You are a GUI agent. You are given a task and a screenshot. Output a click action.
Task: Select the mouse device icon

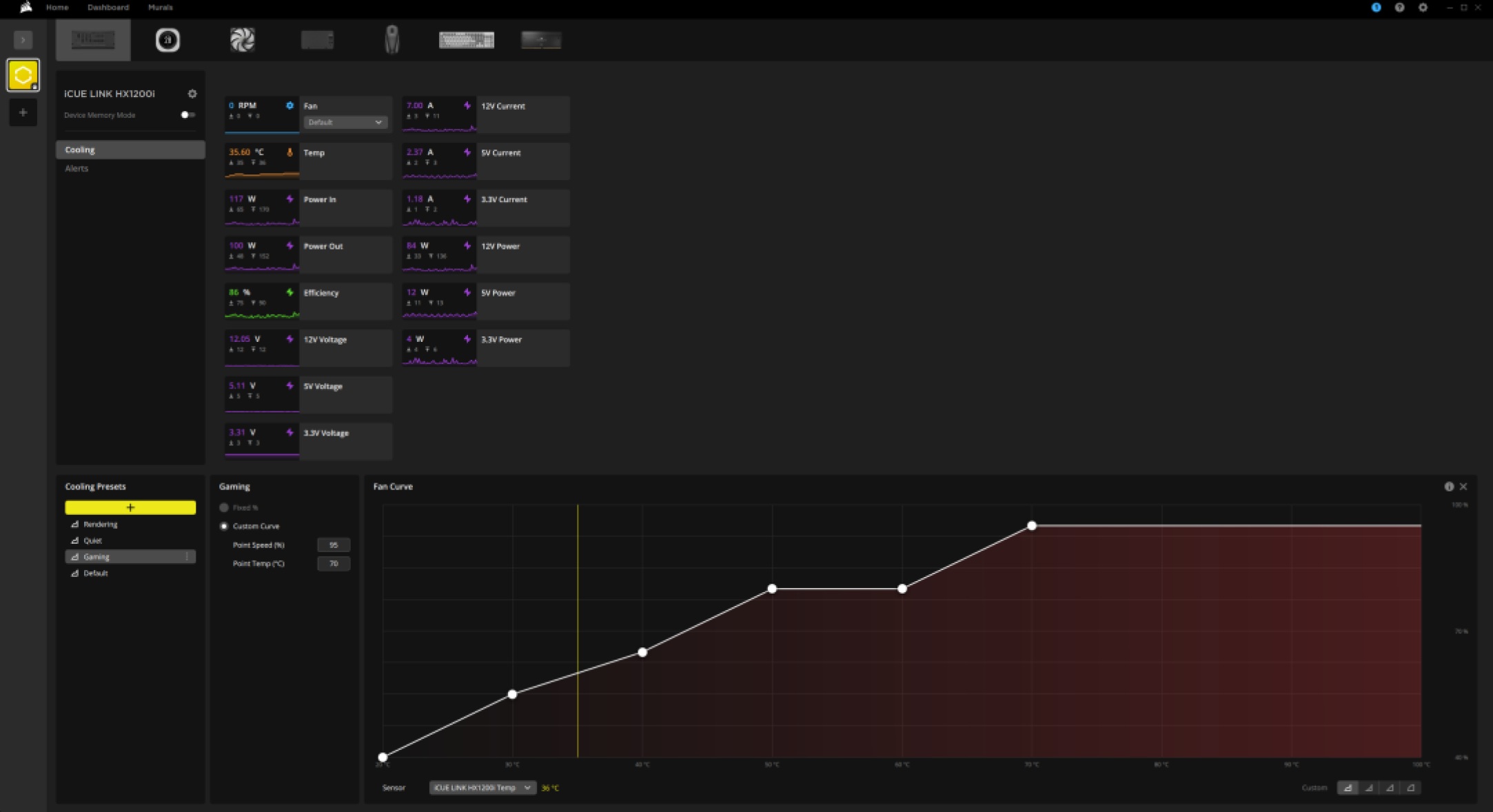click(392, 40)
